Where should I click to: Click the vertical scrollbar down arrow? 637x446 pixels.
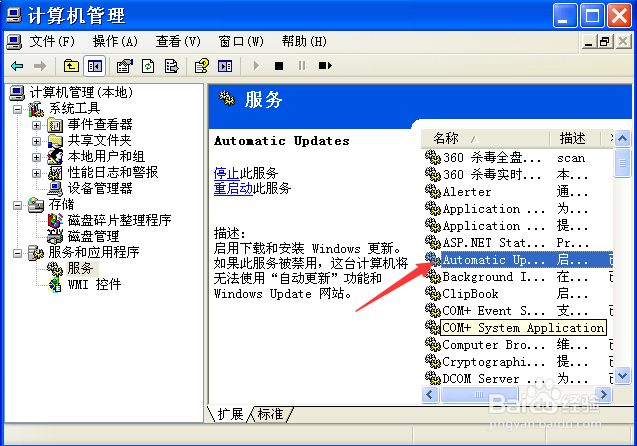pos(622,376)
